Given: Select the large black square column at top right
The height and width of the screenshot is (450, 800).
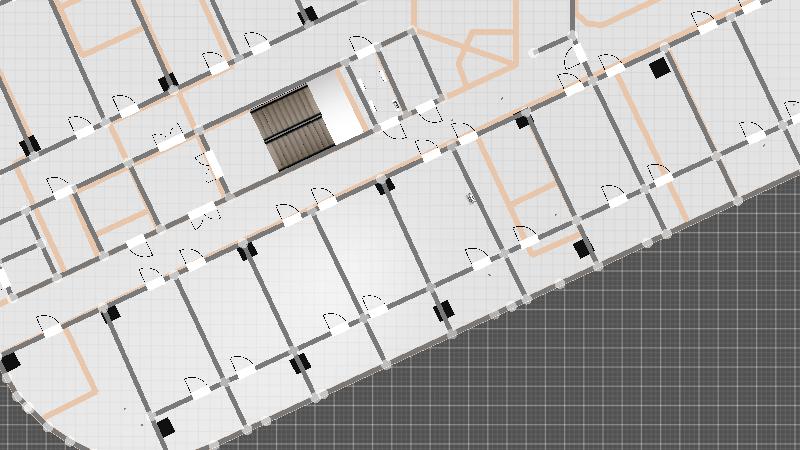Looking at the screenshot, I should coord(658,68).
